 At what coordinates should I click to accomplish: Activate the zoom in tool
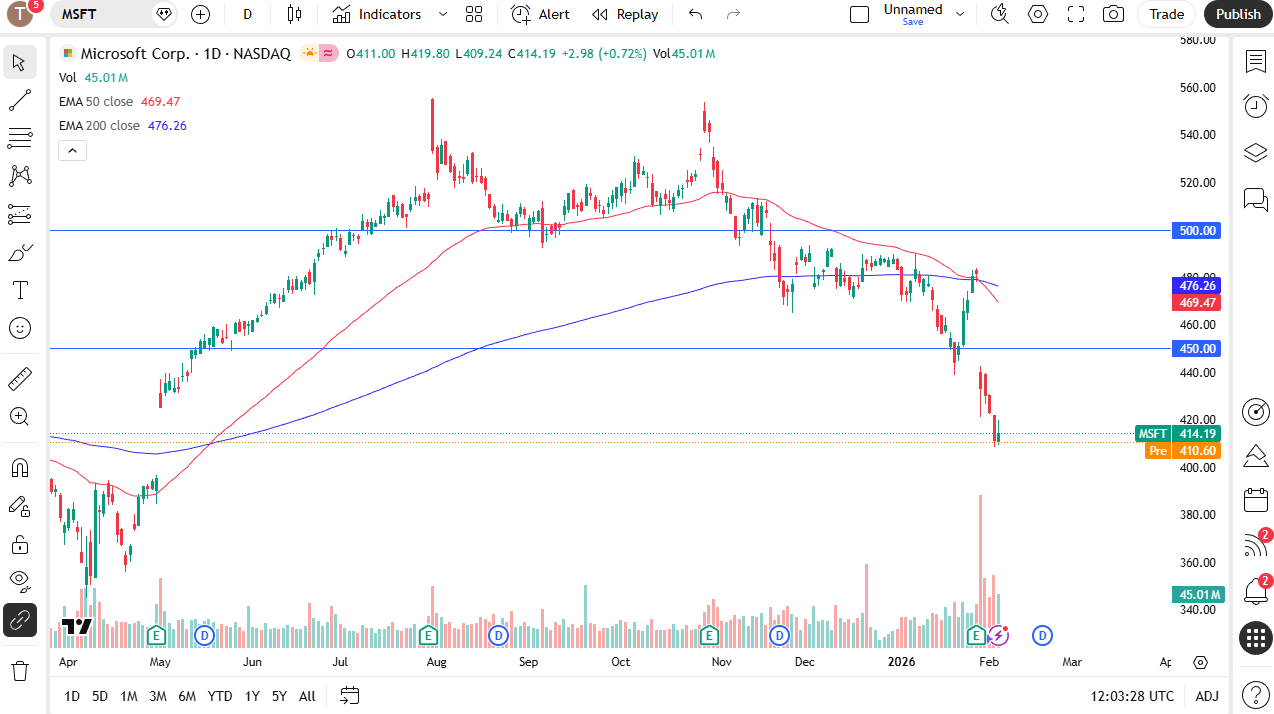tap(19, 417)
